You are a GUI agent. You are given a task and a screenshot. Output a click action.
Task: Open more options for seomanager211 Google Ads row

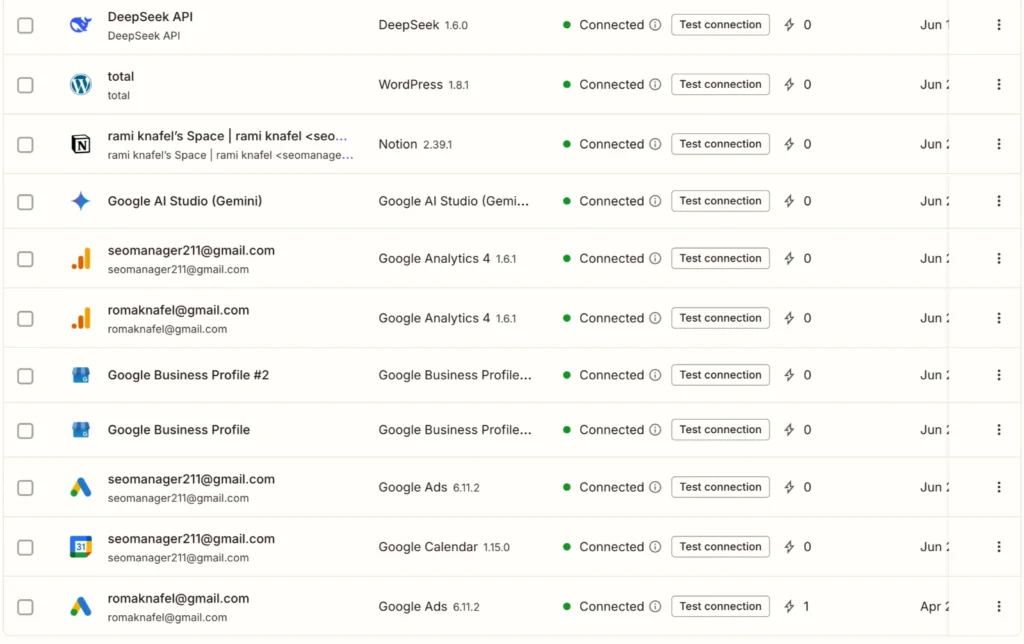(999, 487)
